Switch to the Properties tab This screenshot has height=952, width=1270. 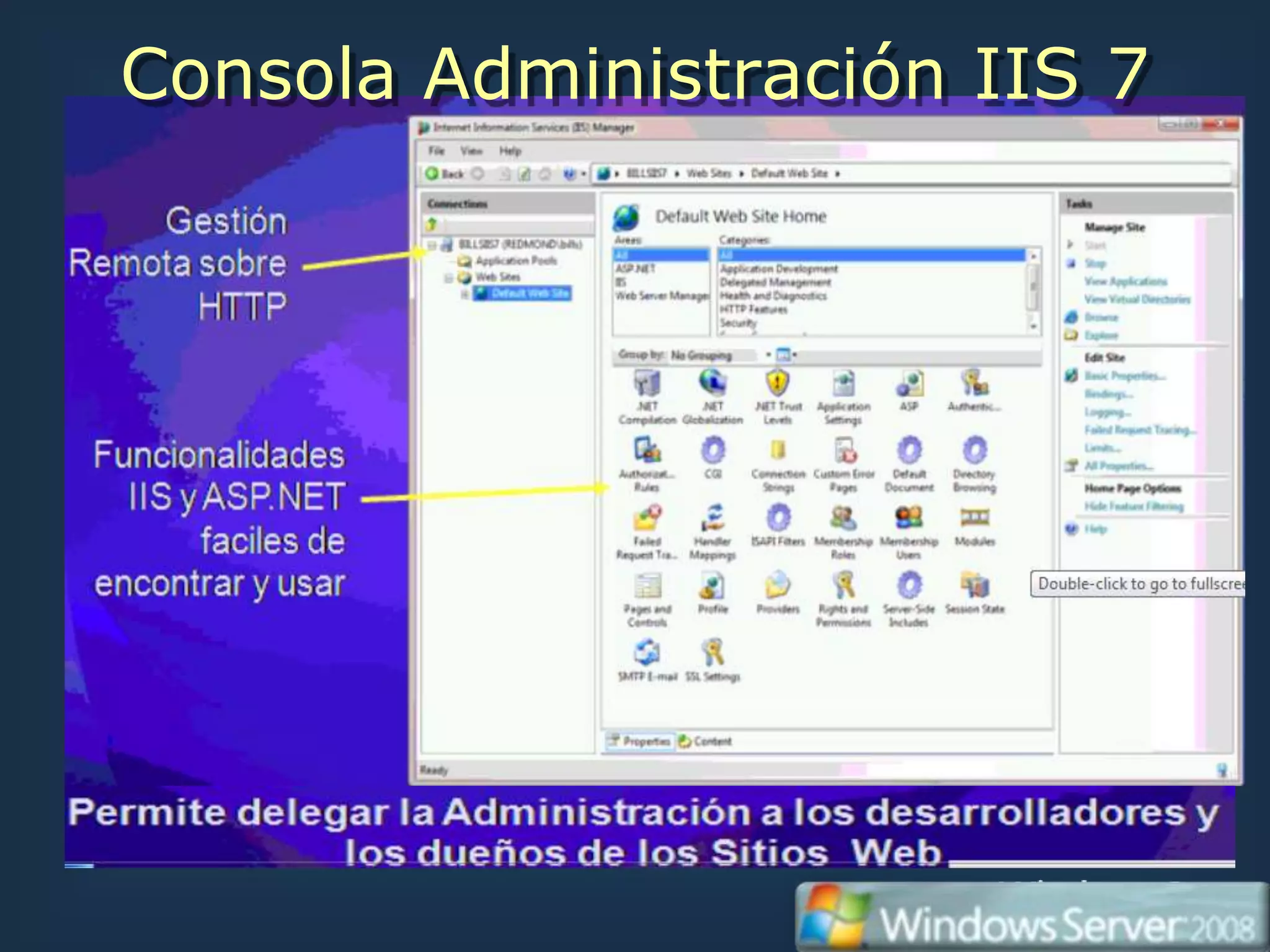pyautogui.click(x=639, y=741)
